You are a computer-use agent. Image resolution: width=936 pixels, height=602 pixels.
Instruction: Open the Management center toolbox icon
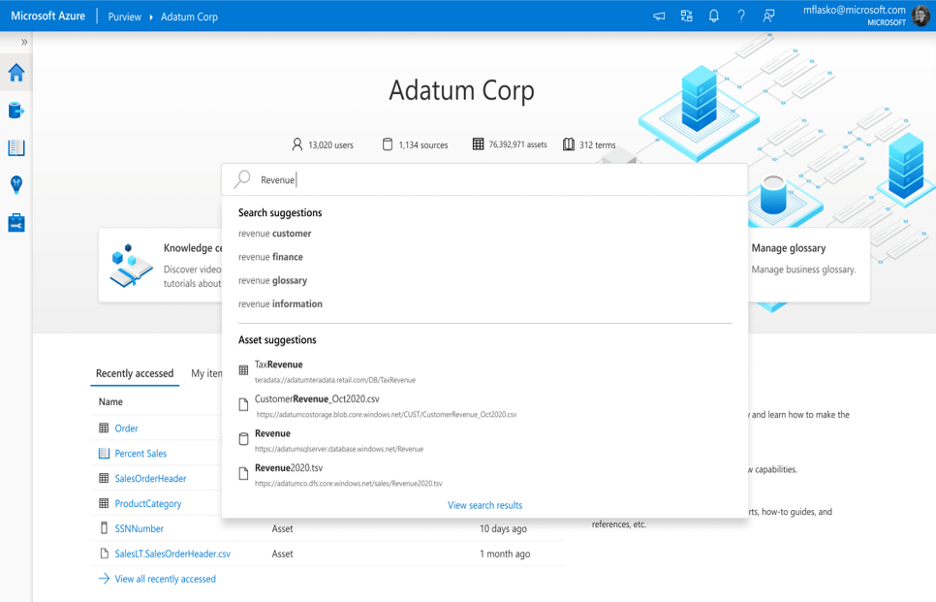point(17,222)
